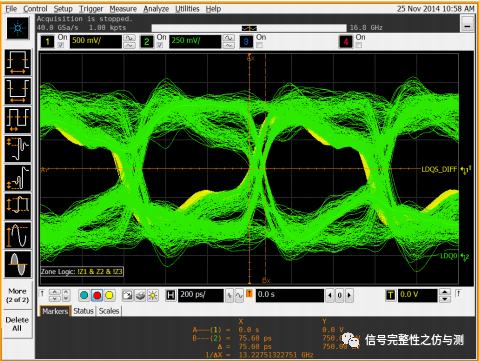Toggle channel 1 On checkbox
The width and height of the screenshot is (479, 361).
[61, 45]
